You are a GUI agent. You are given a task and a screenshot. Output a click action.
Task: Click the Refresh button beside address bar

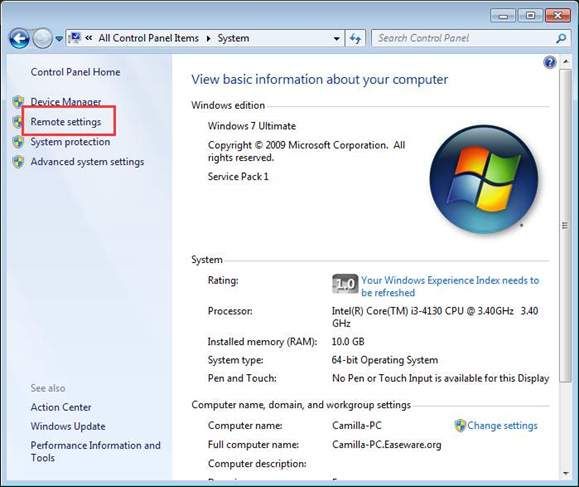tap(355, 38)
